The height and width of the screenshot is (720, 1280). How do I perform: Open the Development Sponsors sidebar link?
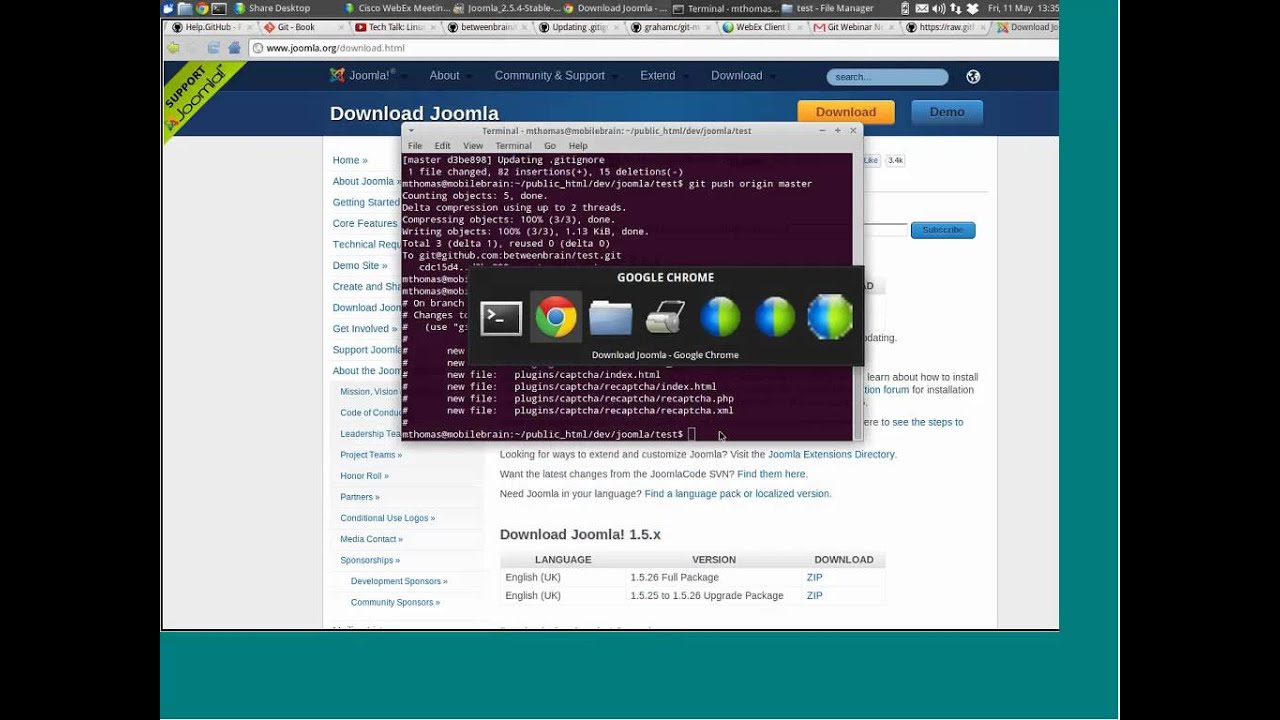(399, 581)
